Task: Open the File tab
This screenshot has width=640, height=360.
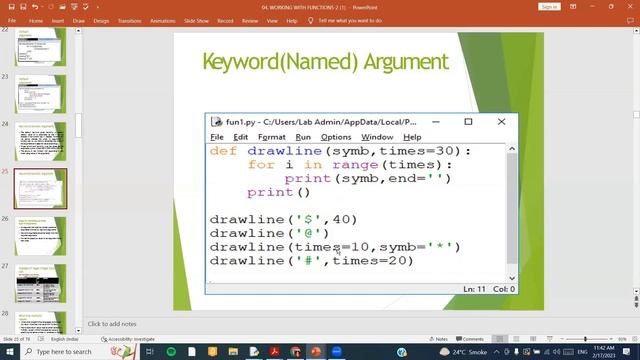Action: click(12, 20)
